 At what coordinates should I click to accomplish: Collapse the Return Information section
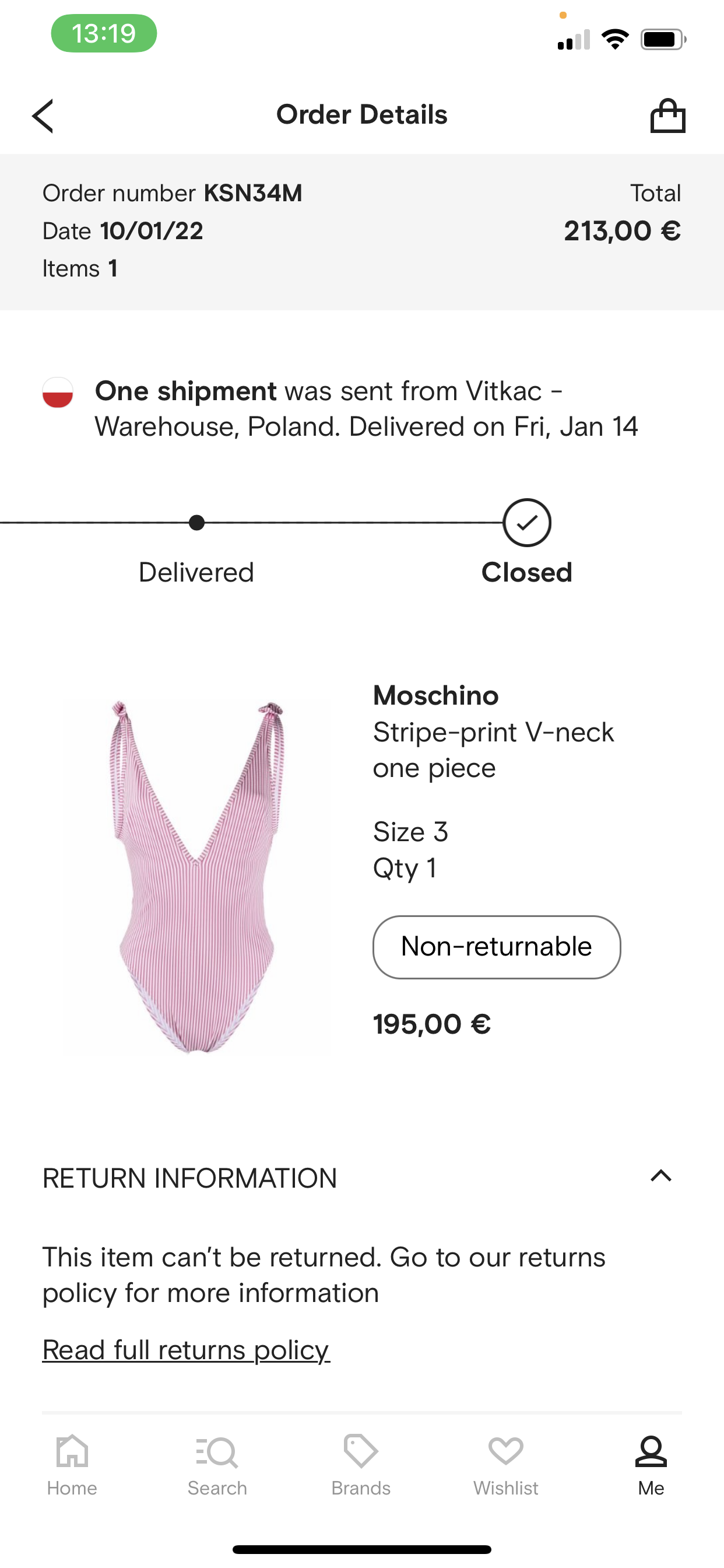tap(660, 1176)
